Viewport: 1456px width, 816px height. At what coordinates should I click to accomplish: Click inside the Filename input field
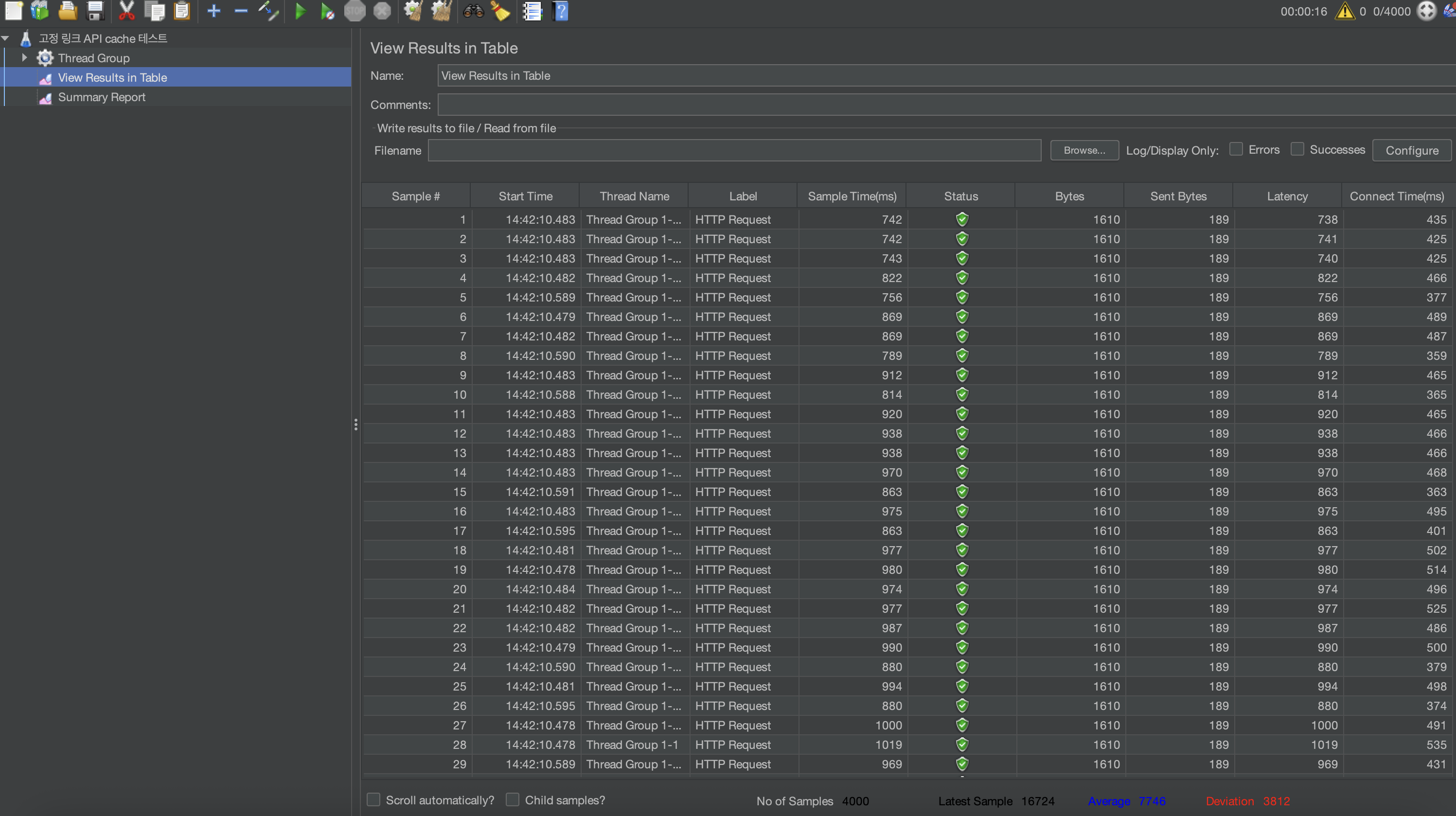click(734, 150)
